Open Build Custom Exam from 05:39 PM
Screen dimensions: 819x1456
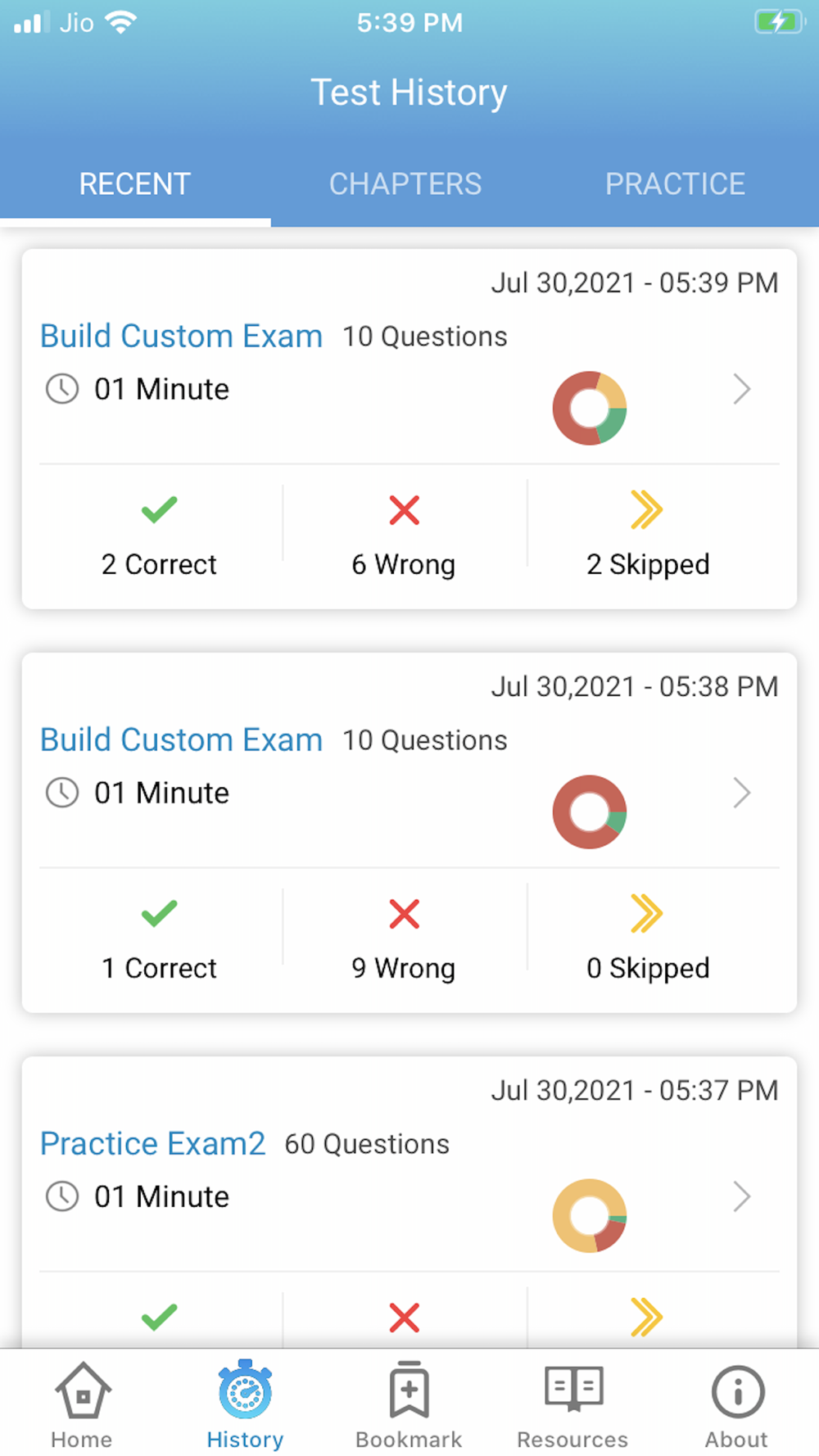[181, 336]
